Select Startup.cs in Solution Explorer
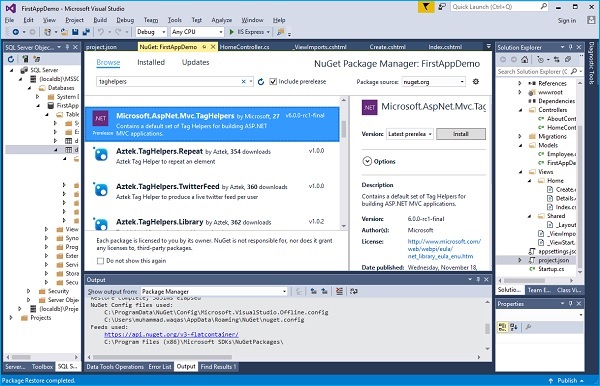 [551, 269]
